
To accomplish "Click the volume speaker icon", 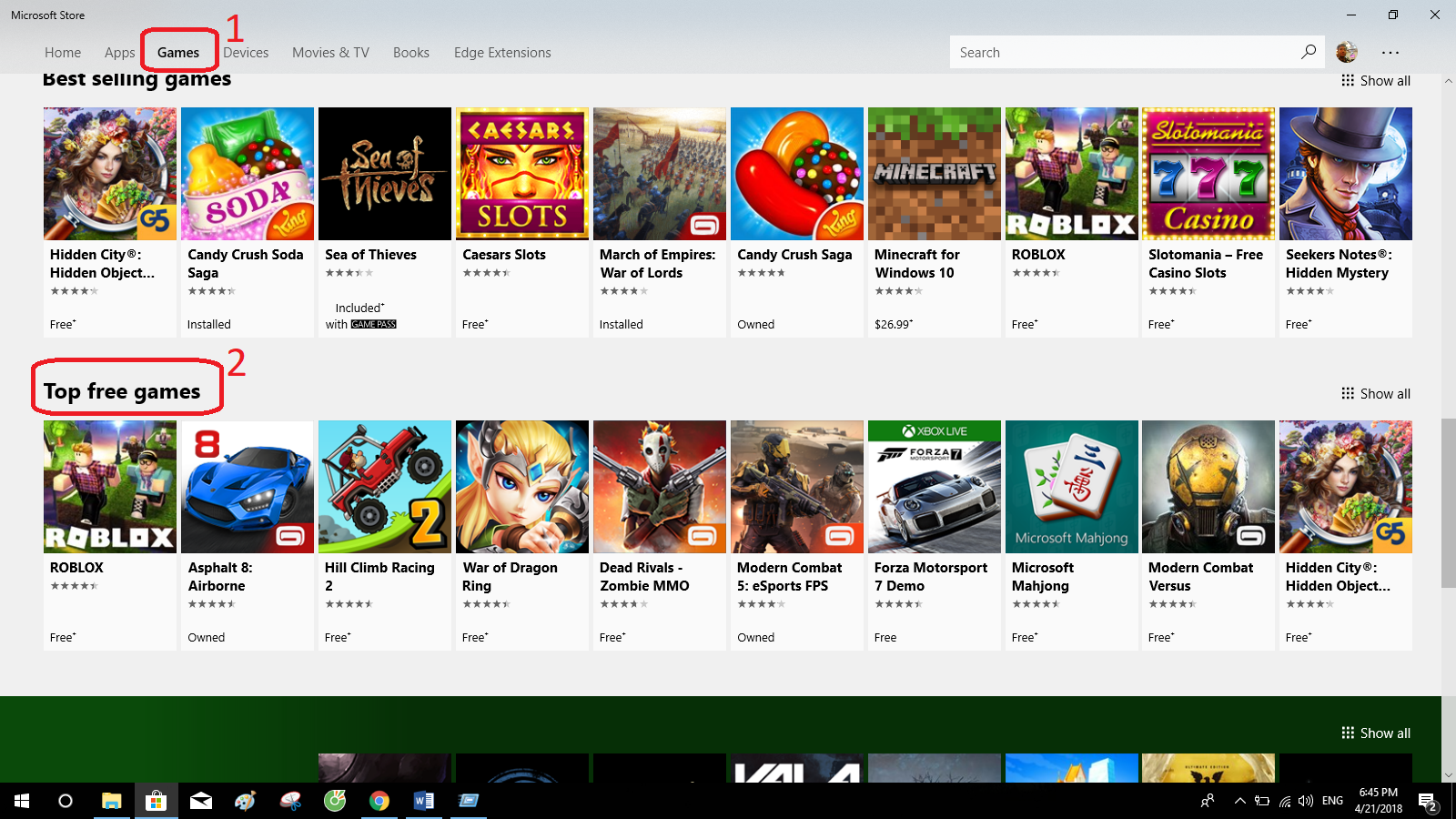I will pyautogui.click(x=1306, y=801).
